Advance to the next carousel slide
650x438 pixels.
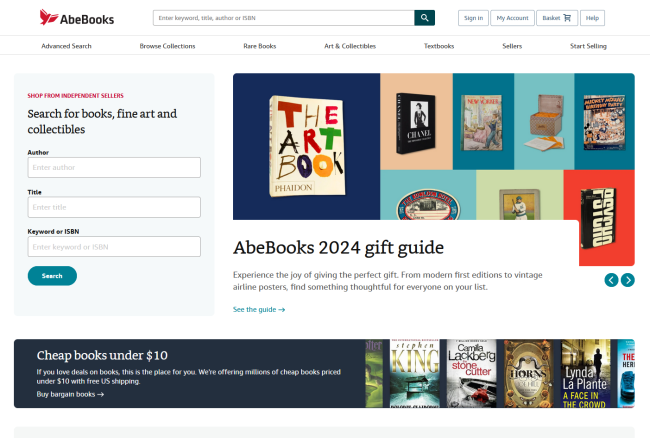[628, 280]
